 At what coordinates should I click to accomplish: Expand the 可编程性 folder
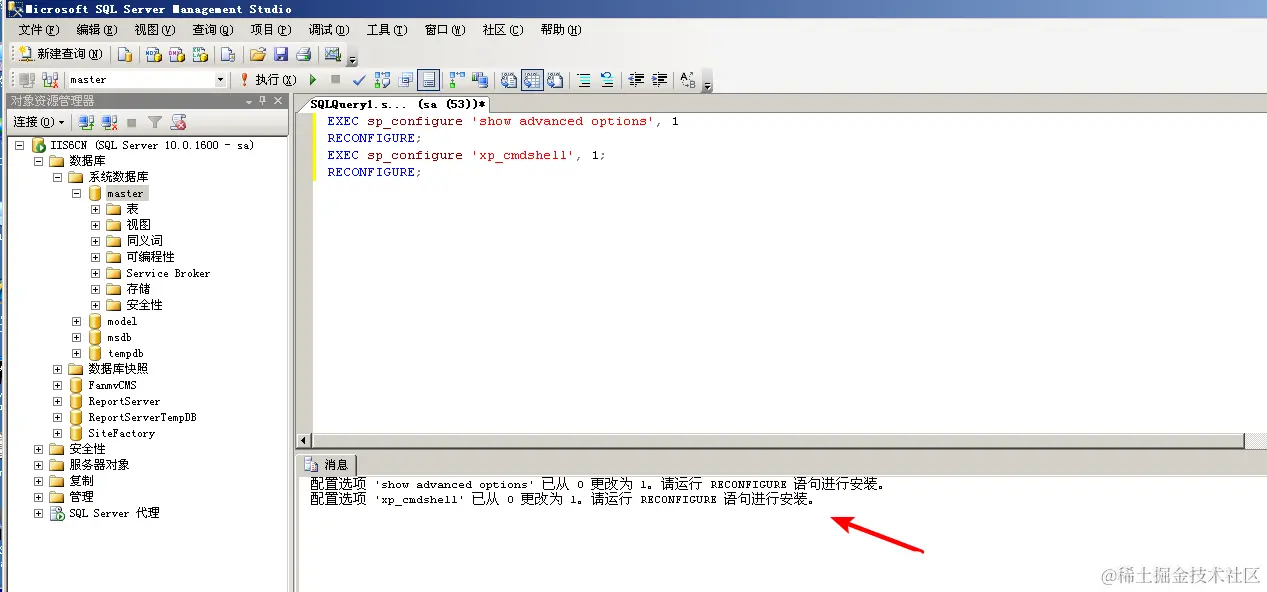[x=96, y=257]
